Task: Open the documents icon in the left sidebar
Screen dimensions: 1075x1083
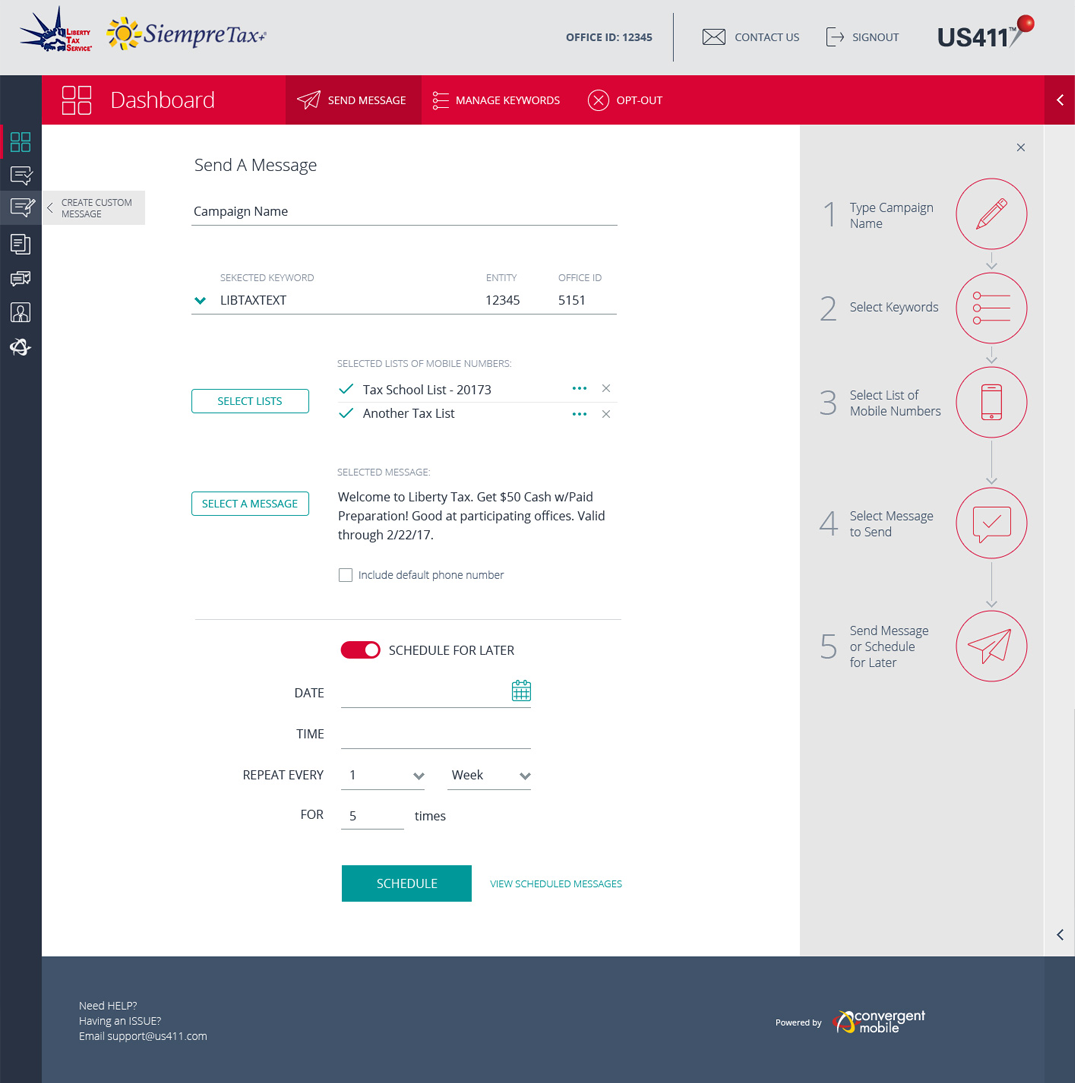Action: (21, 244)
